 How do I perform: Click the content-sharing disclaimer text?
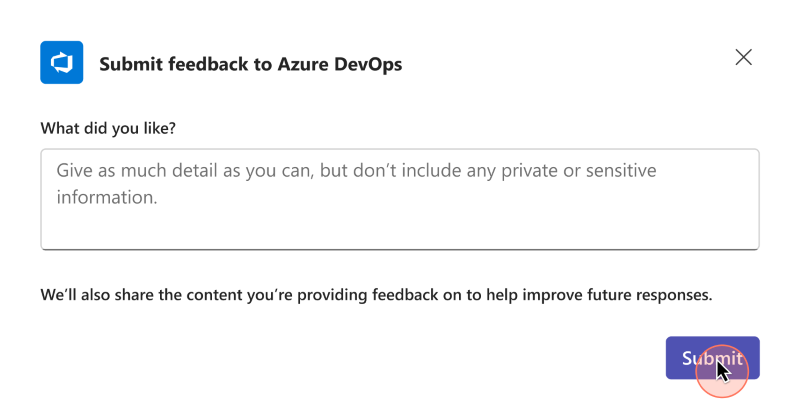pos(375,296)
